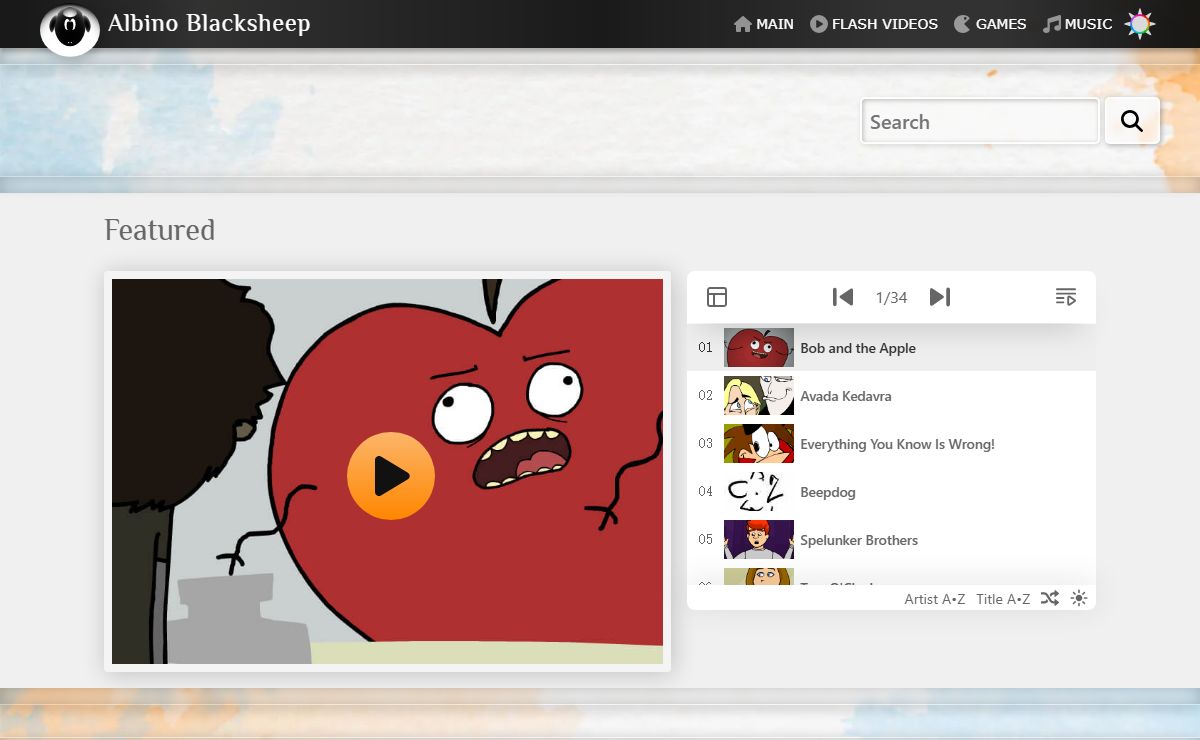Sort playlist by Artist A•Z
Viewport: 1200px width, 740px height.
pyautogui.click(x=935, y=599)
